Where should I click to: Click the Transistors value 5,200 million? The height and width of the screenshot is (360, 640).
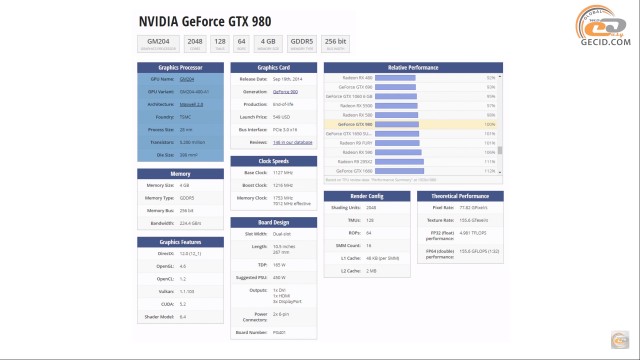(192, 142)
